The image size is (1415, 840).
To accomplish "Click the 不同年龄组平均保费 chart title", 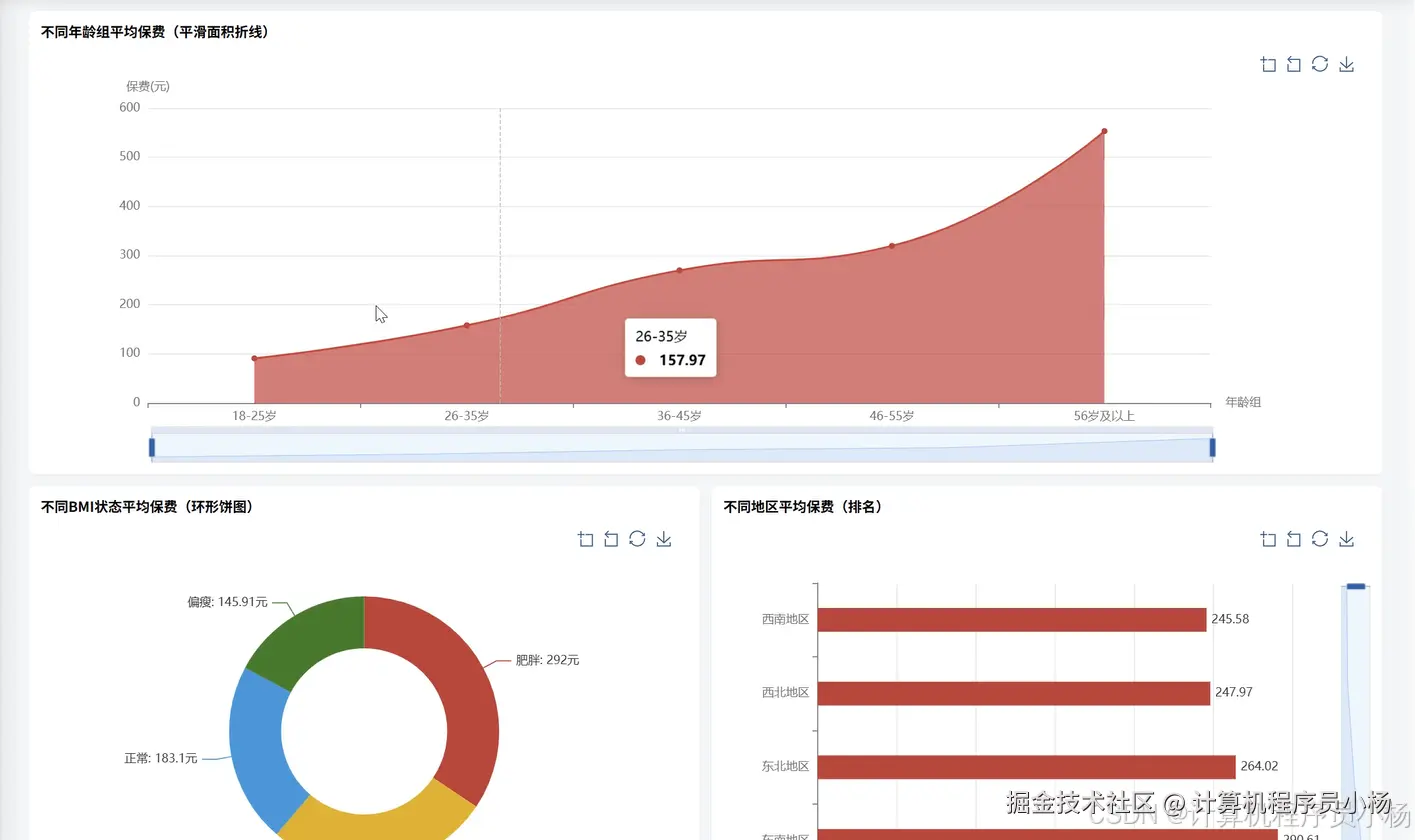I will [x=155, y=32].
